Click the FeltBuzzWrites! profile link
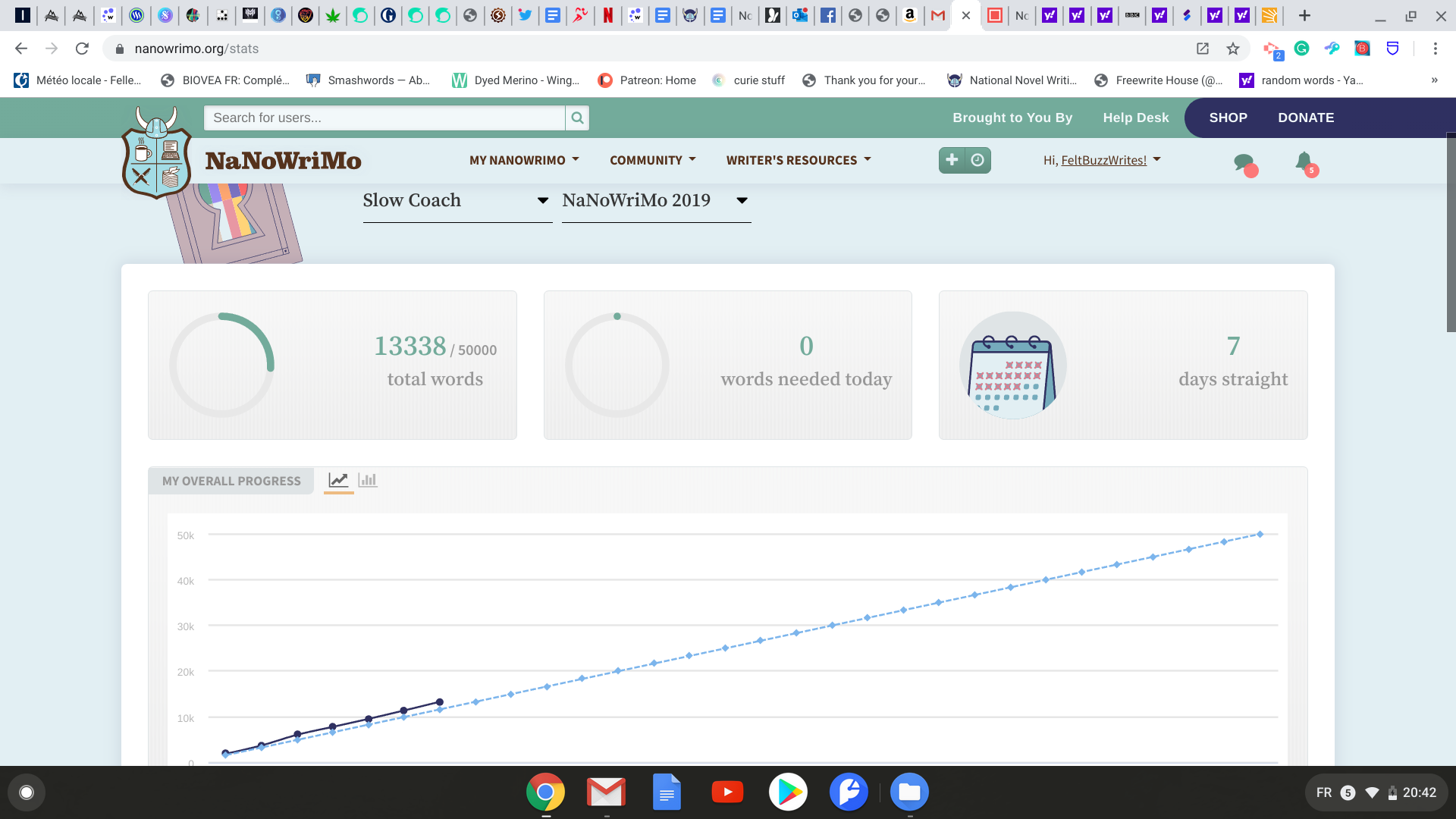This screenshot has width=1456, height=819. coord(1103,160)
